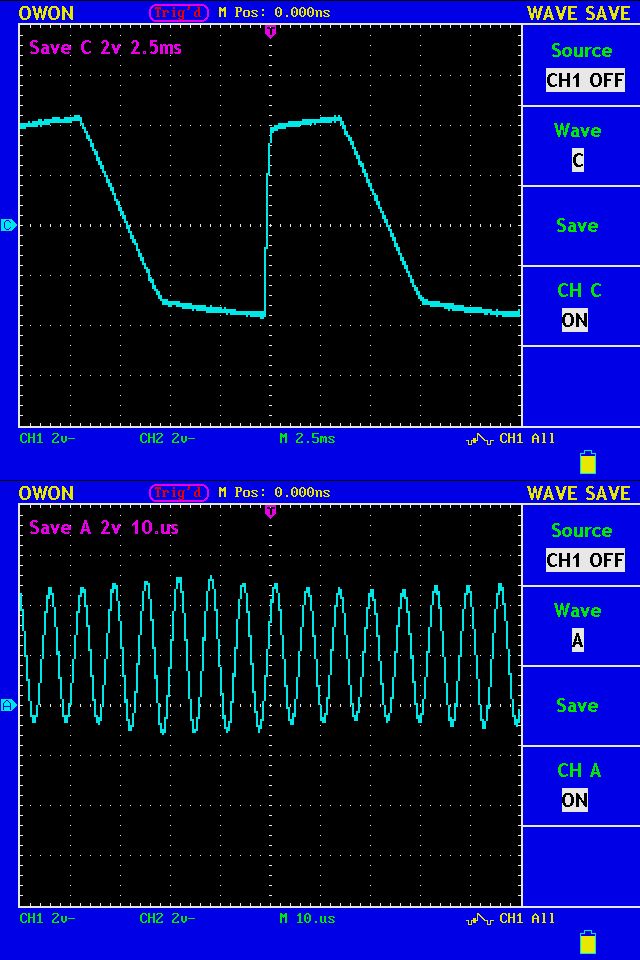Click the battery icon in the Wave A screen

tap(588, 942)
